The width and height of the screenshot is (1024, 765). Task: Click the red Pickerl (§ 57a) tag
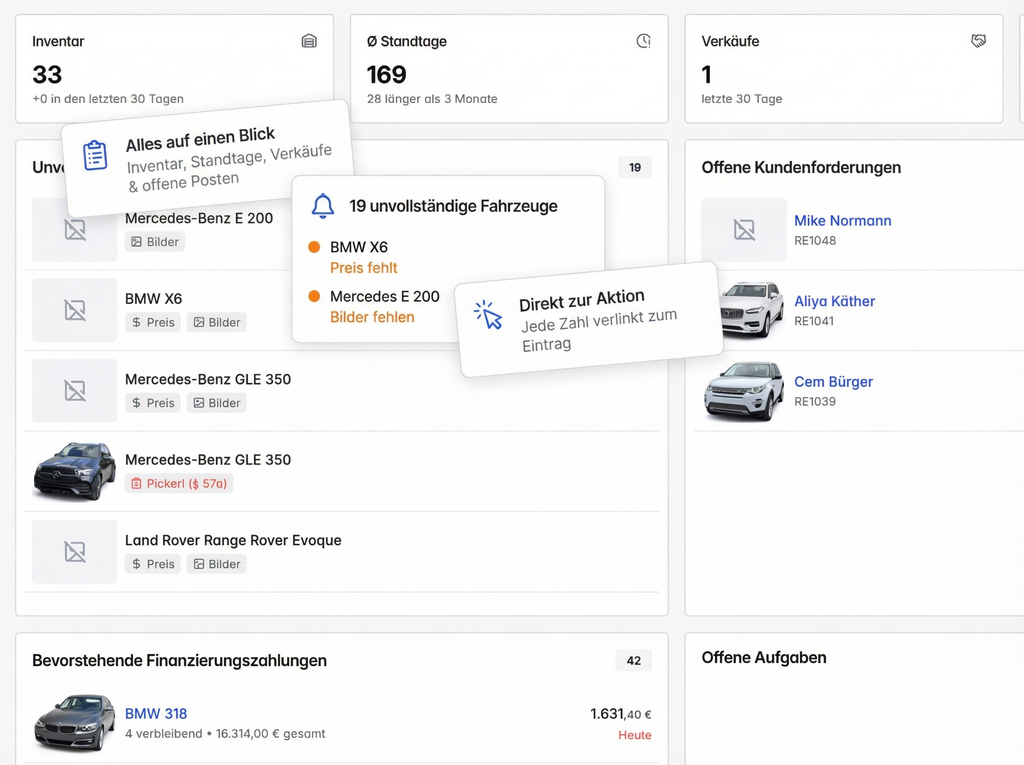coord(179,483)
